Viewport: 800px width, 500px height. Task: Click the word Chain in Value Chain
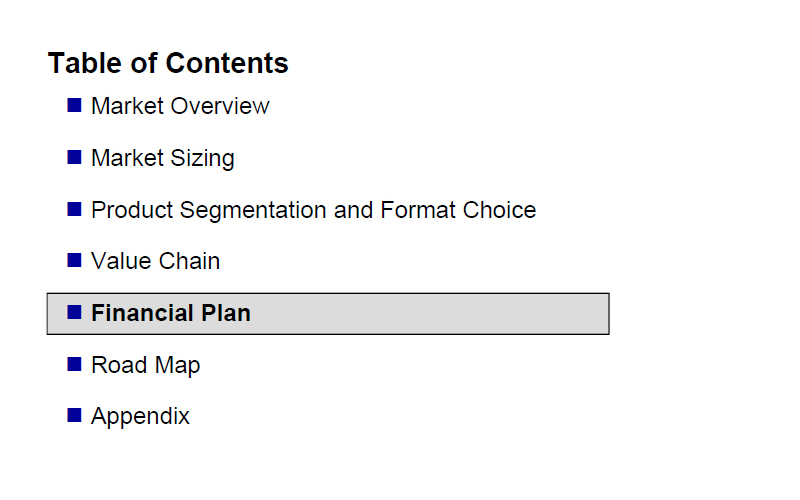tap(189, 261)
